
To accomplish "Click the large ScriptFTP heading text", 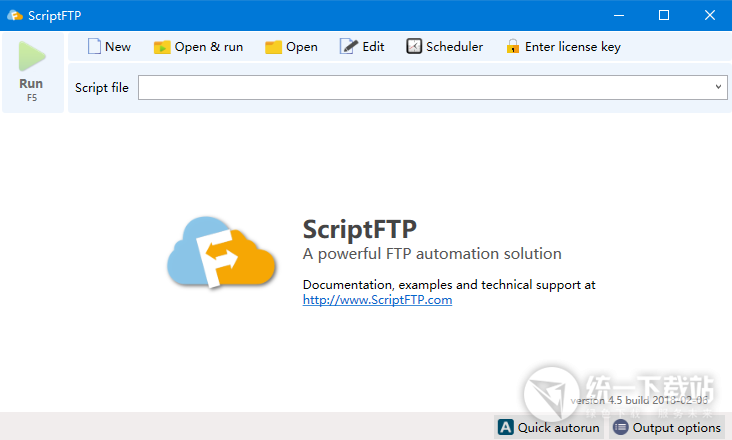I will (x=359, y=229).
